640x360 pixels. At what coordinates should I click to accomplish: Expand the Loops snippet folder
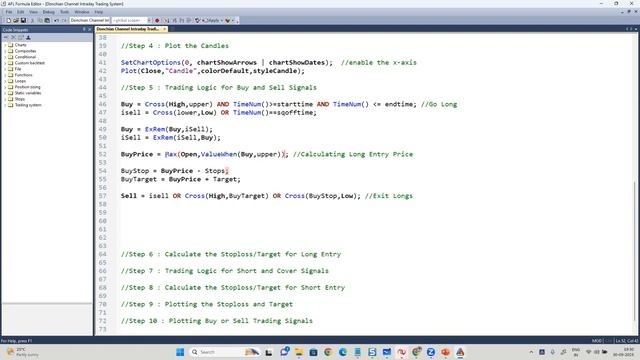coord(5,81)
